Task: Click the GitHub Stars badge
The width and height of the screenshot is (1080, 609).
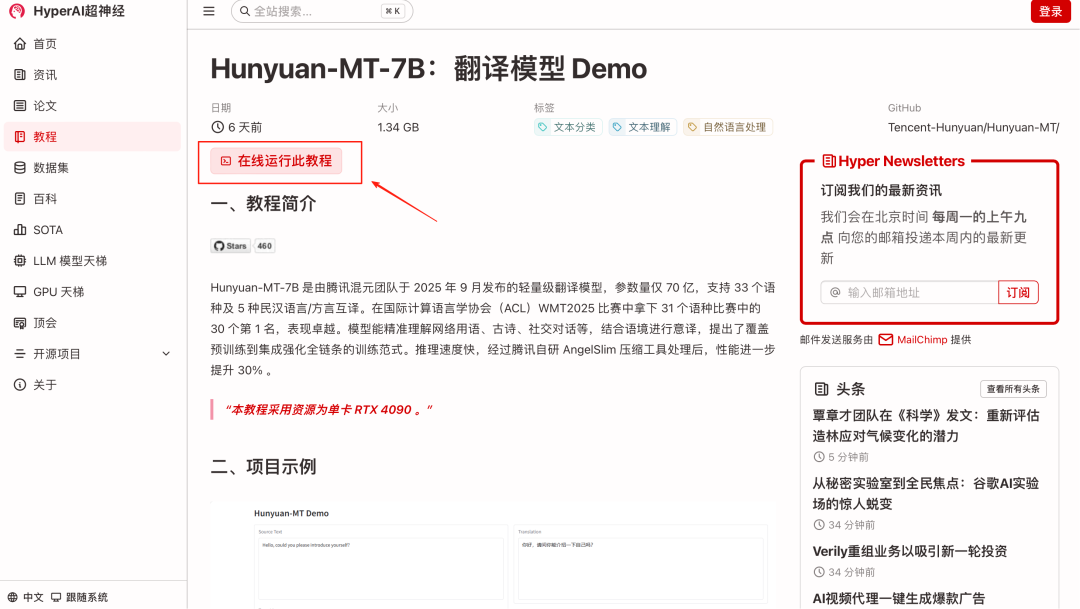Action: coord(242,246)
